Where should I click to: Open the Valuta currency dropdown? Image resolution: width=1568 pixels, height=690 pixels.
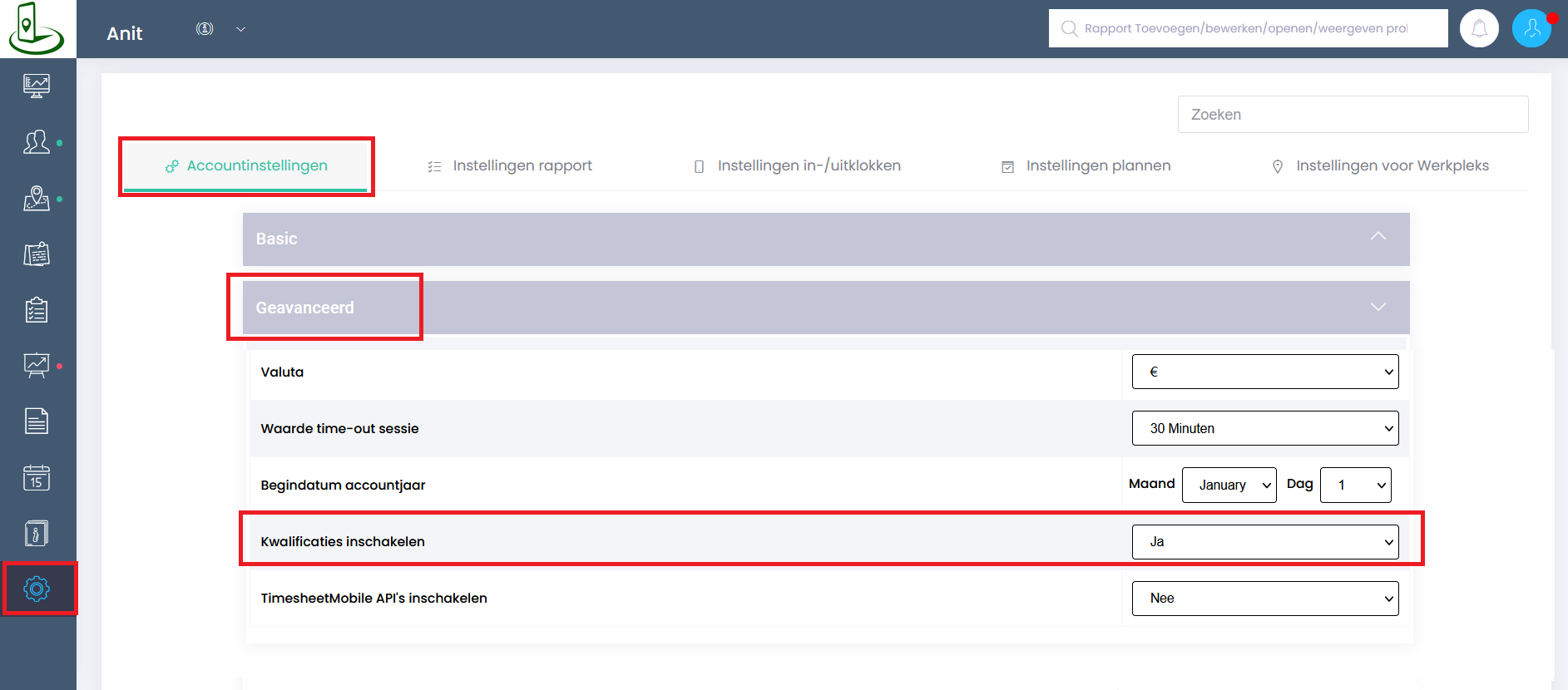click(1265, 372)
